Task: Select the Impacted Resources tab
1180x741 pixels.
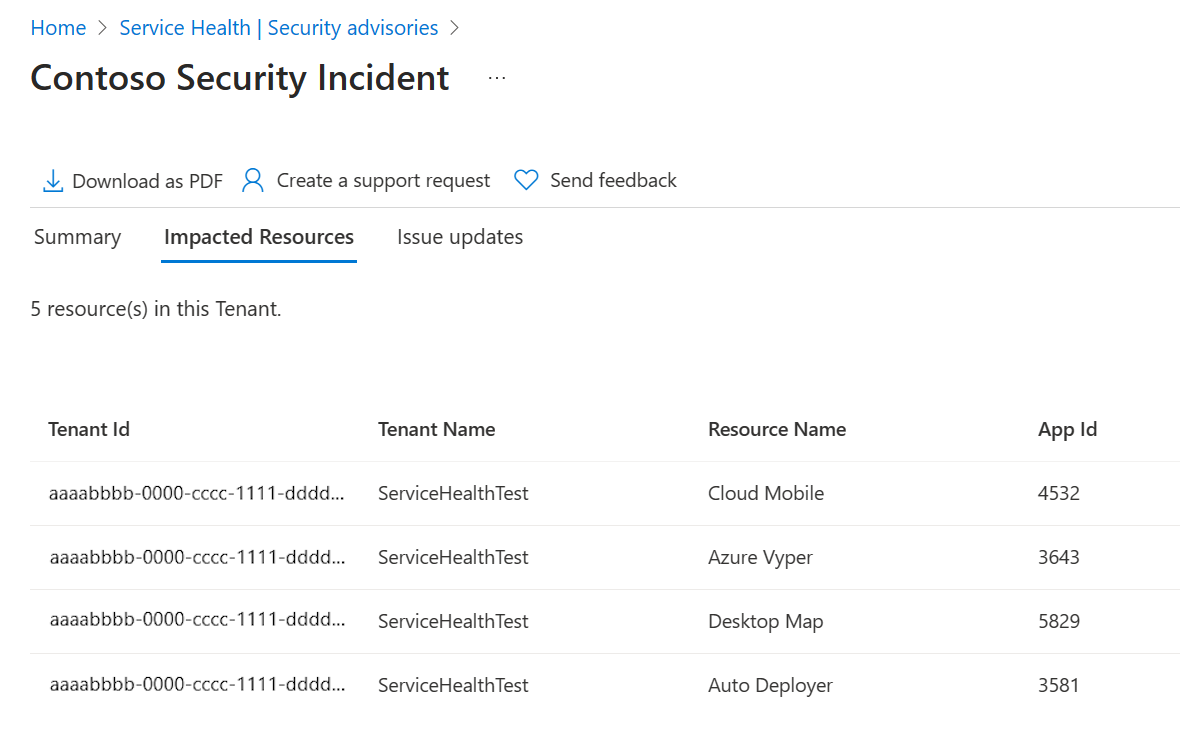Action: tap(259, 237)
